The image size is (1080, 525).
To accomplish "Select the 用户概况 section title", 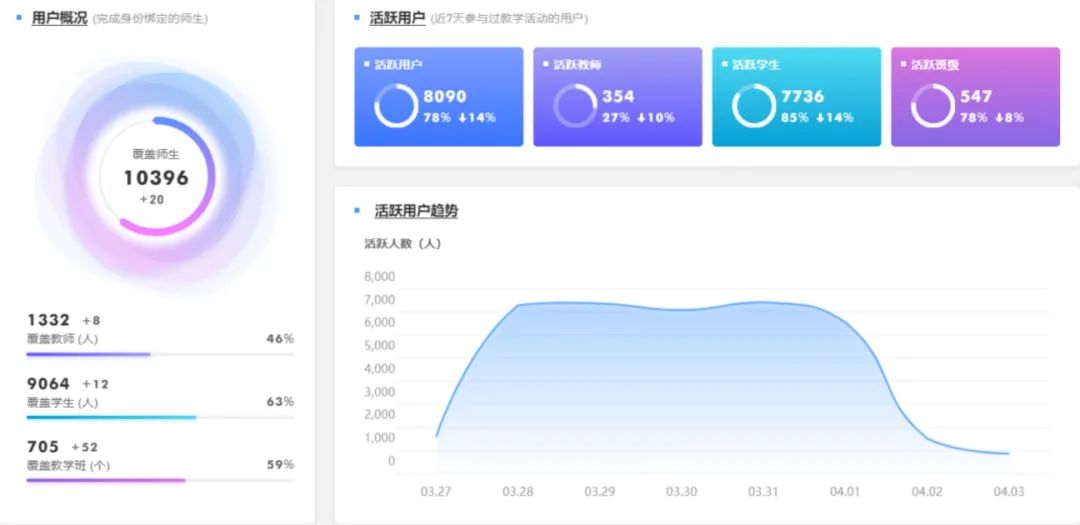I will [x=59, y=18].
